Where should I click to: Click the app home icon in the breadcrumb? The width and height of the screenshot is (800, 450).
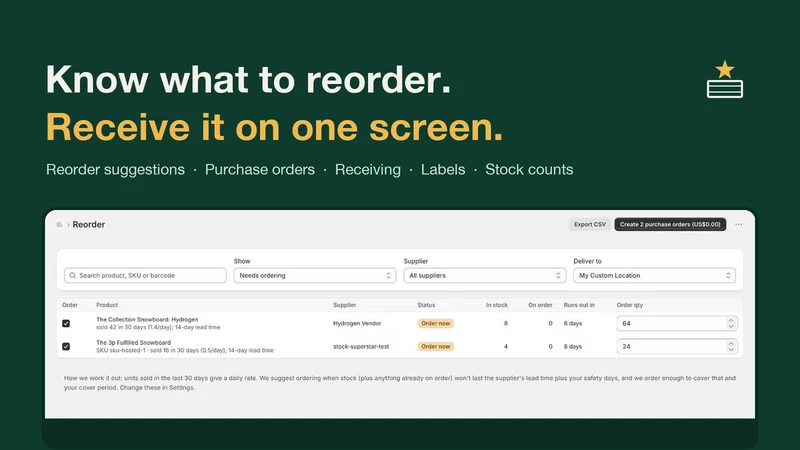point(59,224)
